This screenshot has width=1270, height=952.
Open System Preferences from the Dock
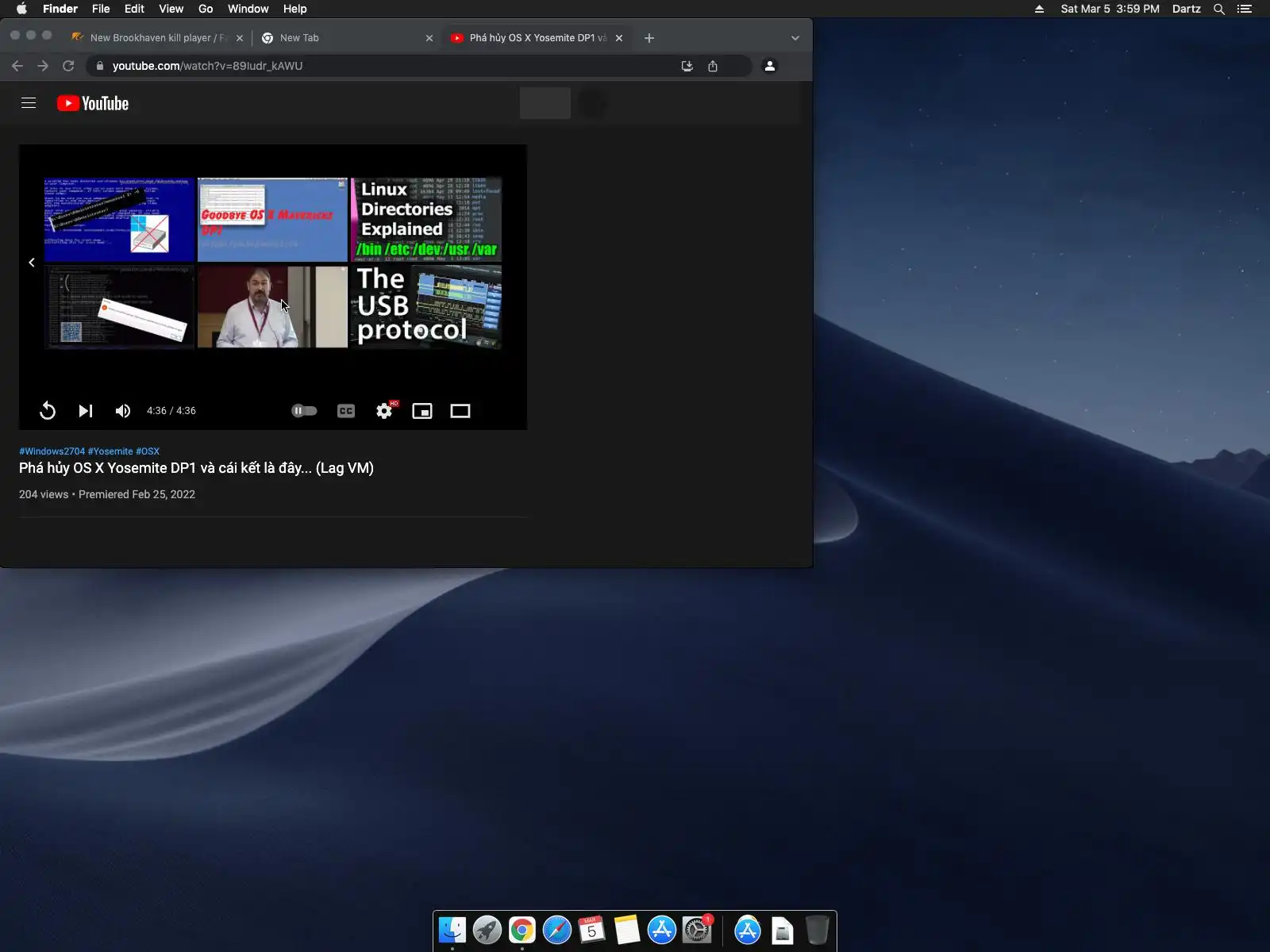tap(697, 930)
